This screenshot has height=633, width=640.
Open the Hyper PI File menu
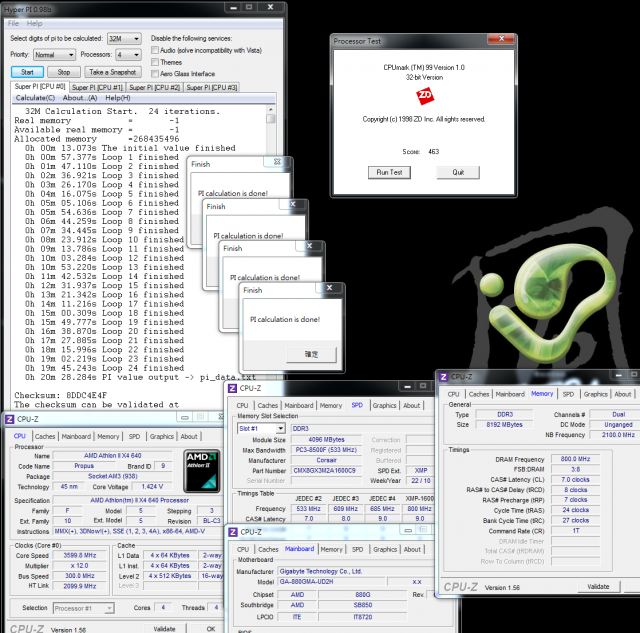(x=13, y=24)
